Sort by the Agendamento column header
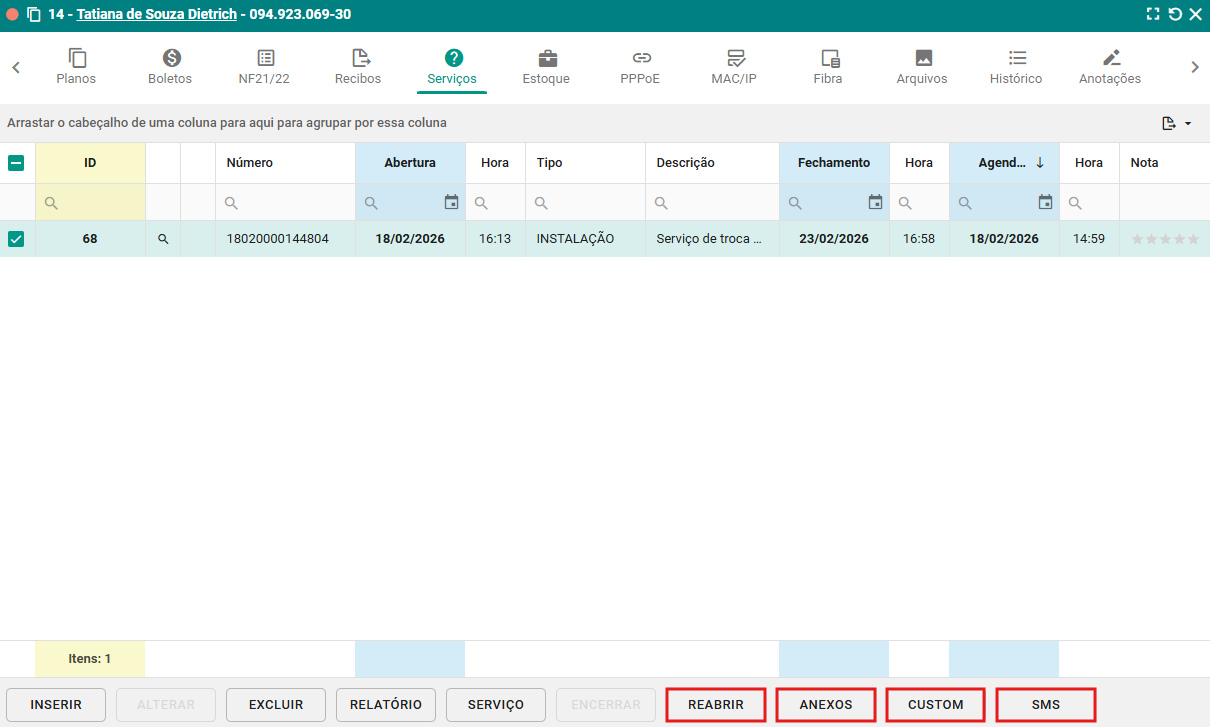The height and width of the screenshot is (727, 1210). [x=1002, y=163]
